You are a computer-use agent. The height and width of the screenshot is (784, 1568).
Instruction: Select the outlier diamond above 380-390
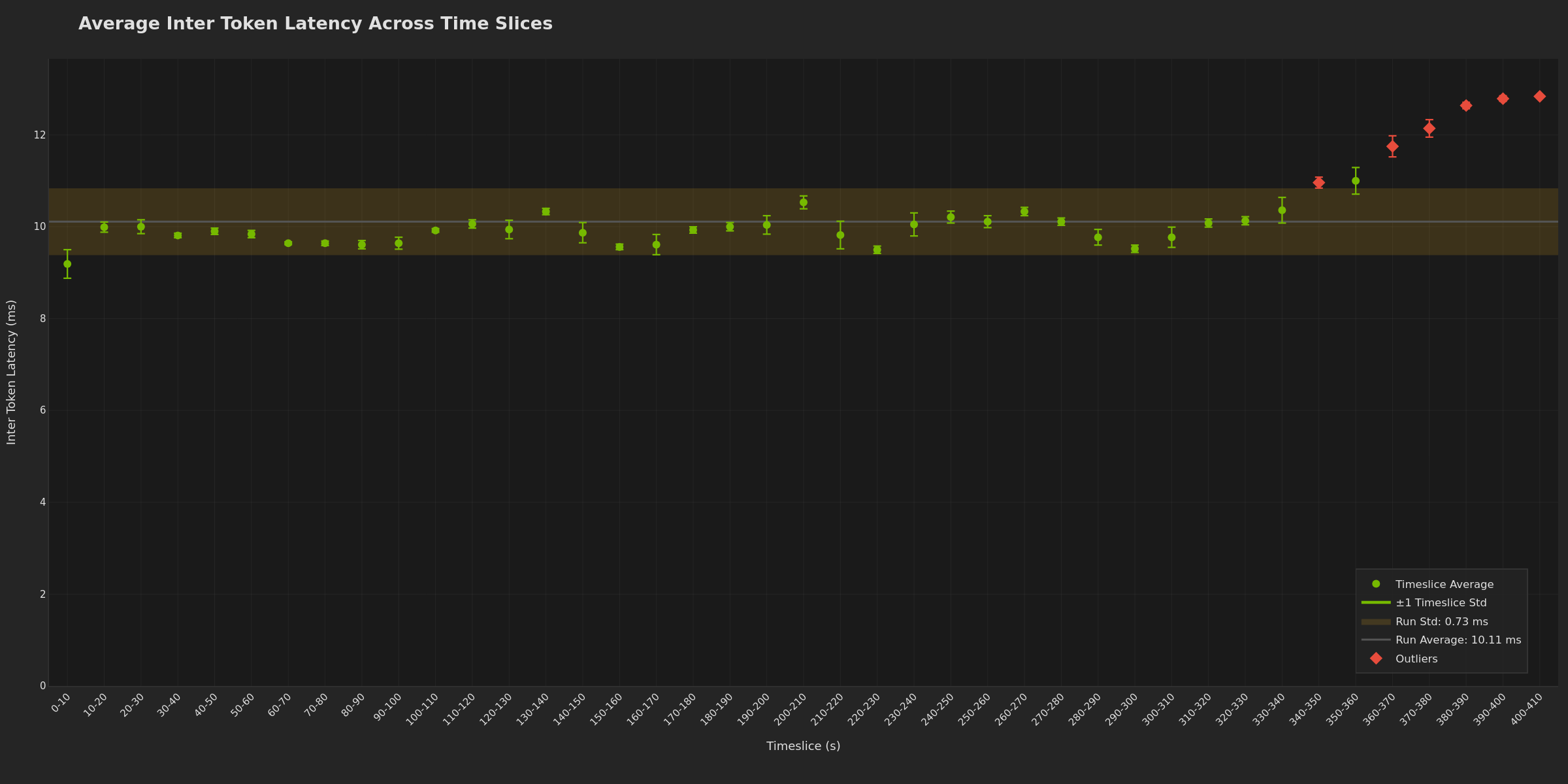[1465, 105]
